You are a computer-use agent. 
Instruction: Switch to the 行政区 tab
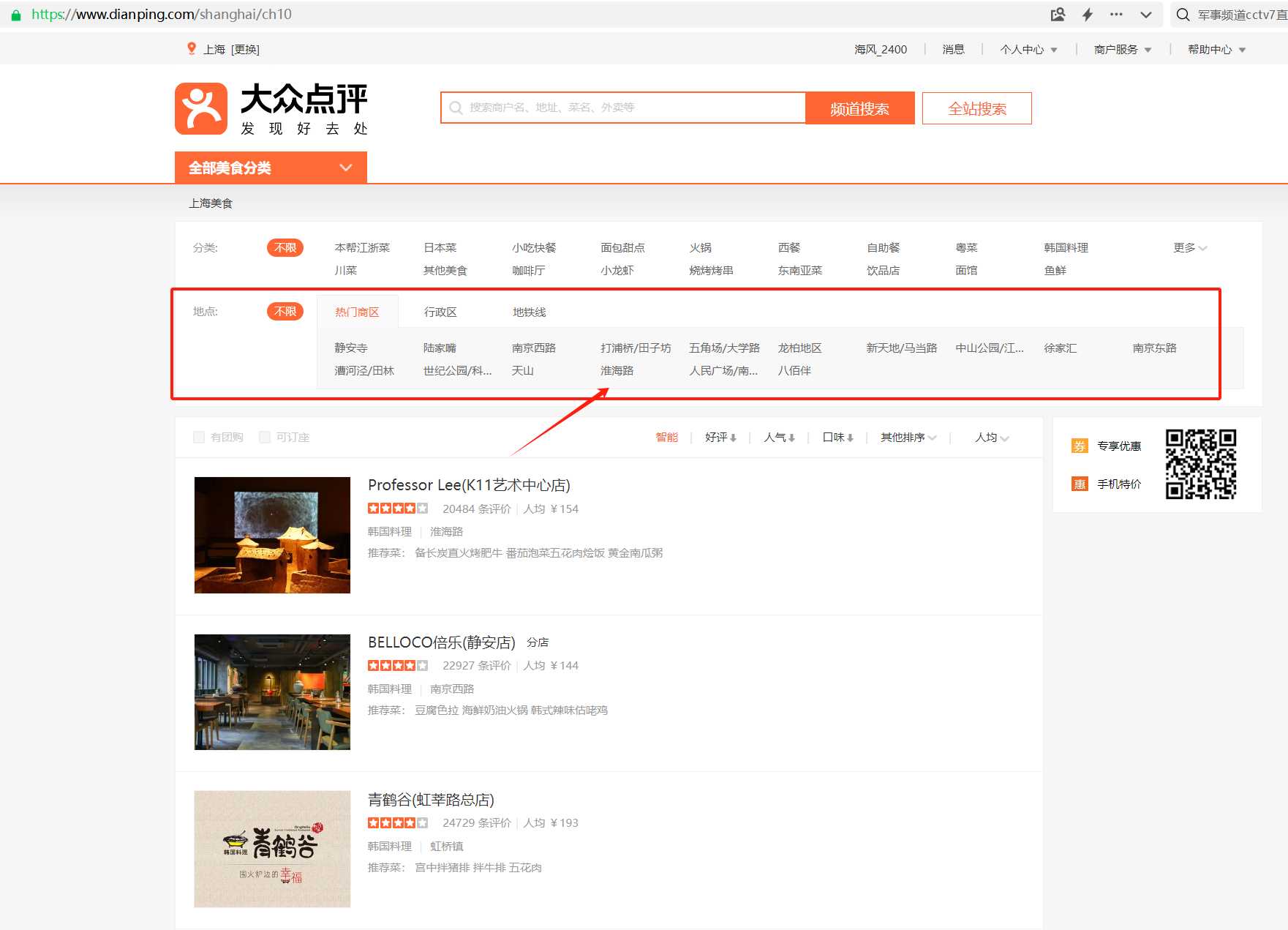click(440, 312)
